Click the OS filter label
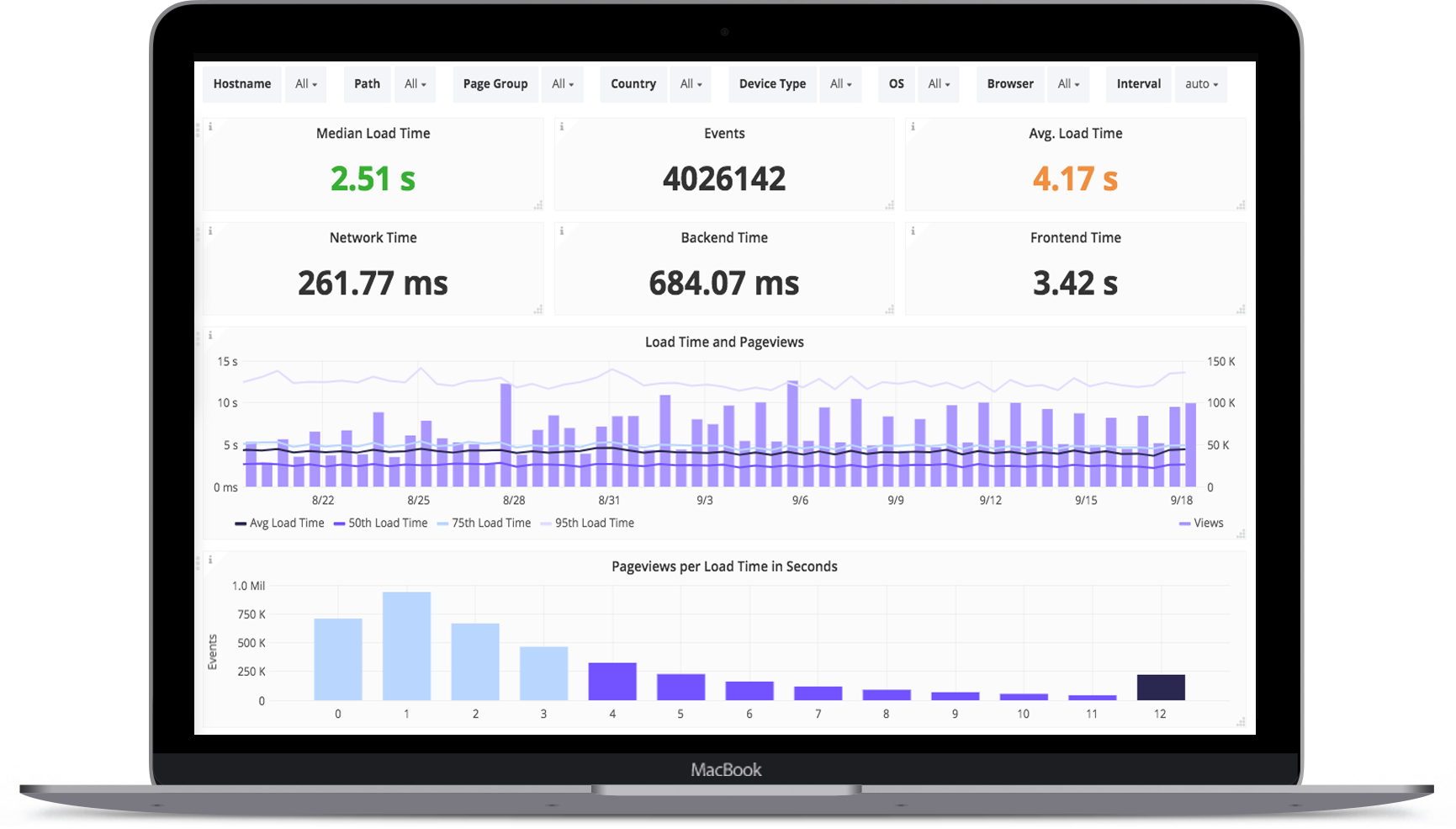Image resolution: width=1456 pixels, height=829 pixels. [897, 84]
